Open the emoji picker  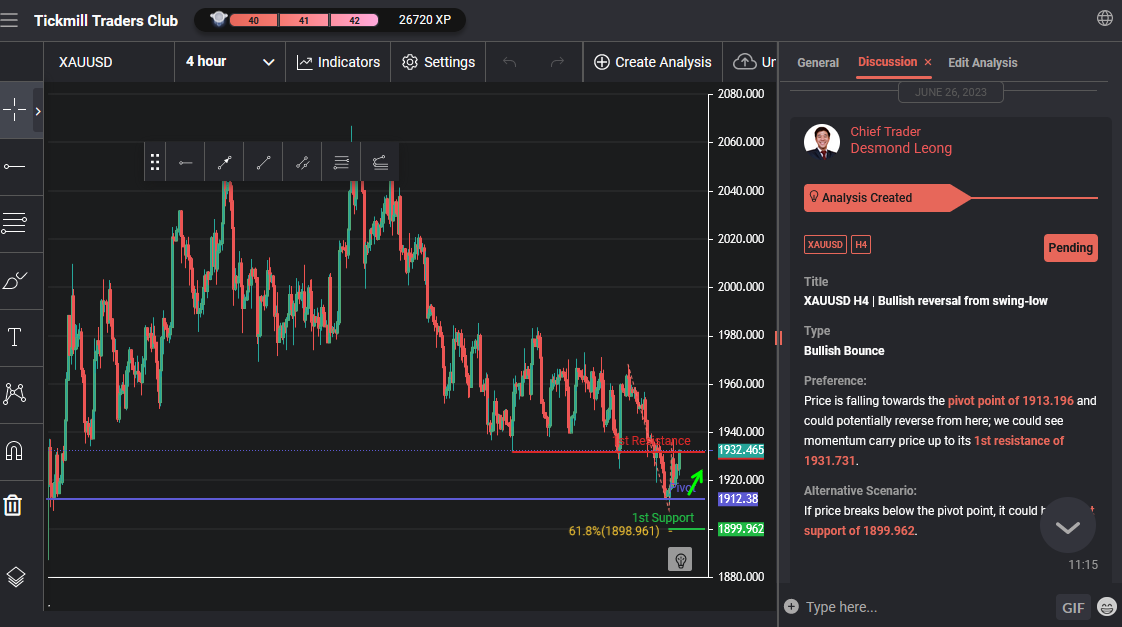point(1108,608)
